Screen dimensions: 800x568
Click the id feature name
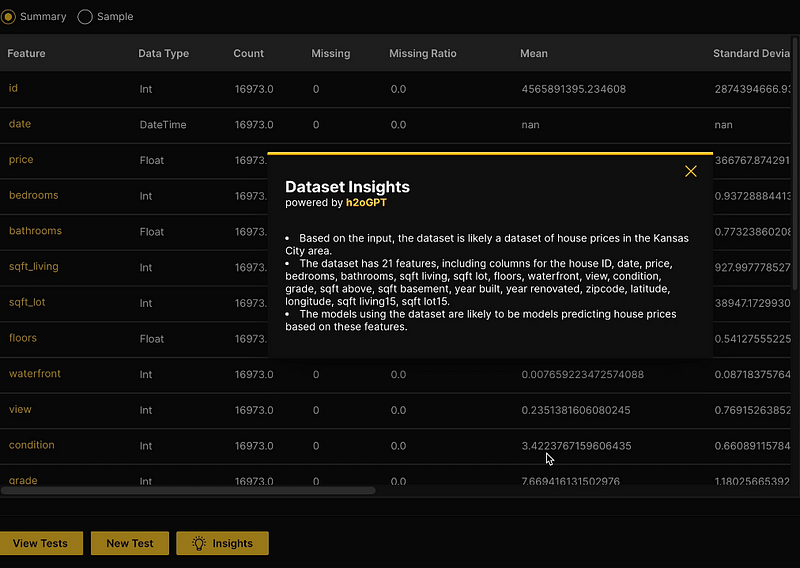coord(13,88)
